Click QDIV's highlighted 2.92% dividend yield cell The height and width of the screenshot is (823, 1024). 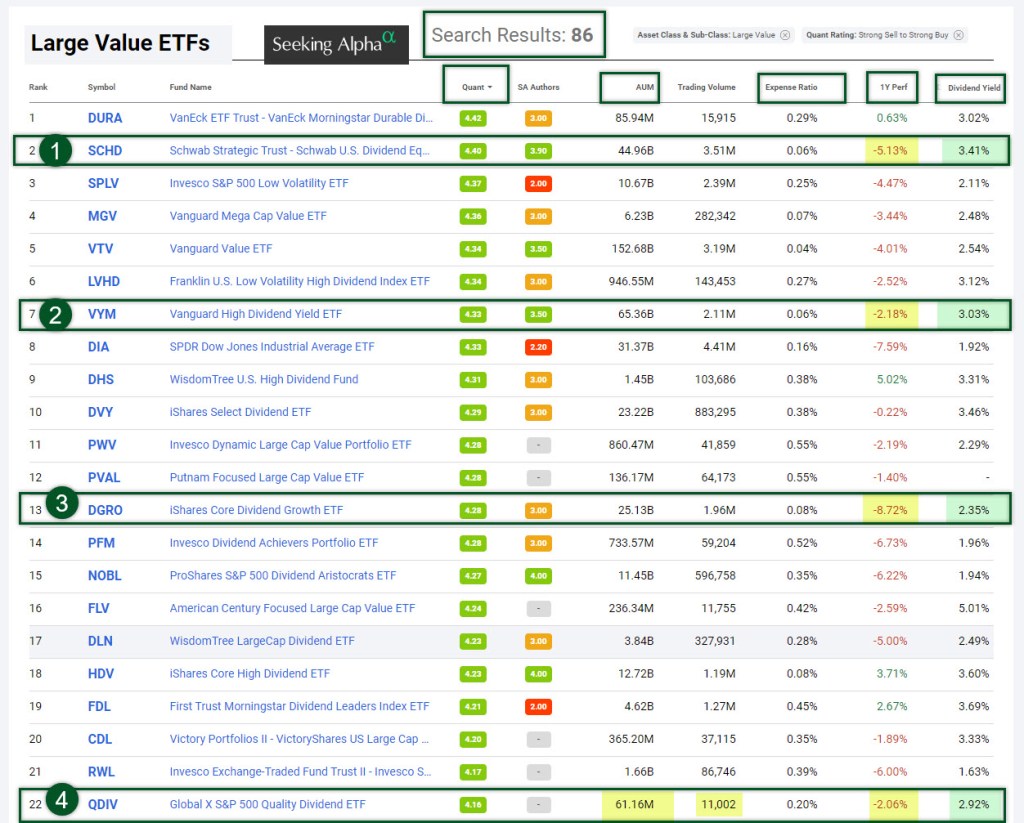972,804
